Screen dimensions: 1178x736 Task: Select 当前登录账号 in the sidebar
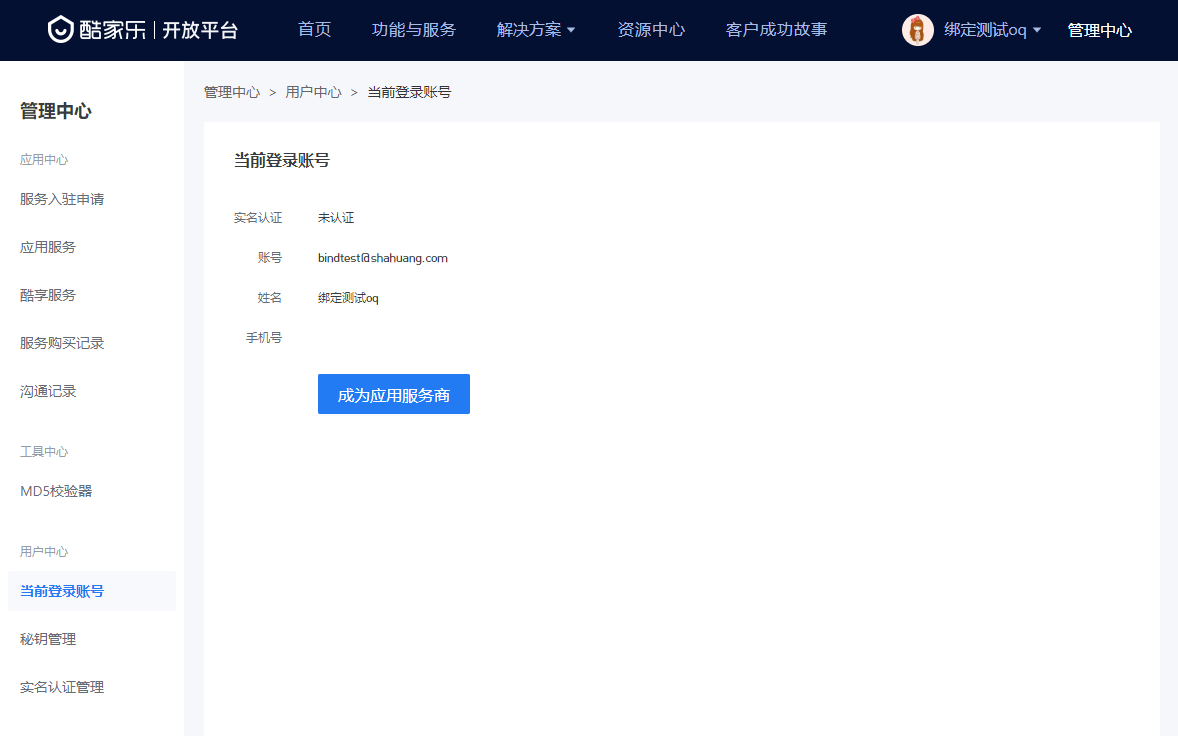pos(62,591)
